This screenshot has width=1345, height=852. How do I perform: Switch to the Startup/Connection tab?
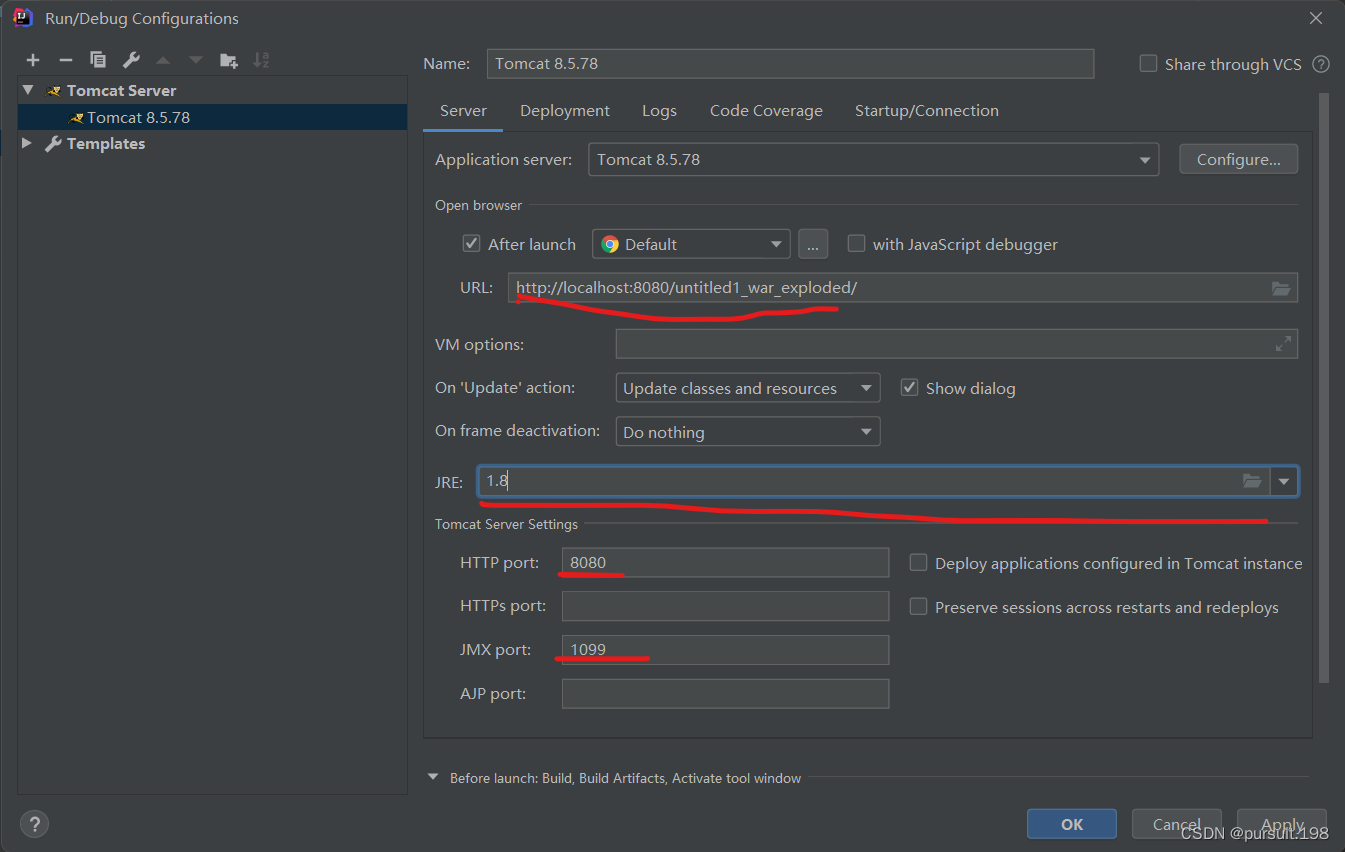927,111
